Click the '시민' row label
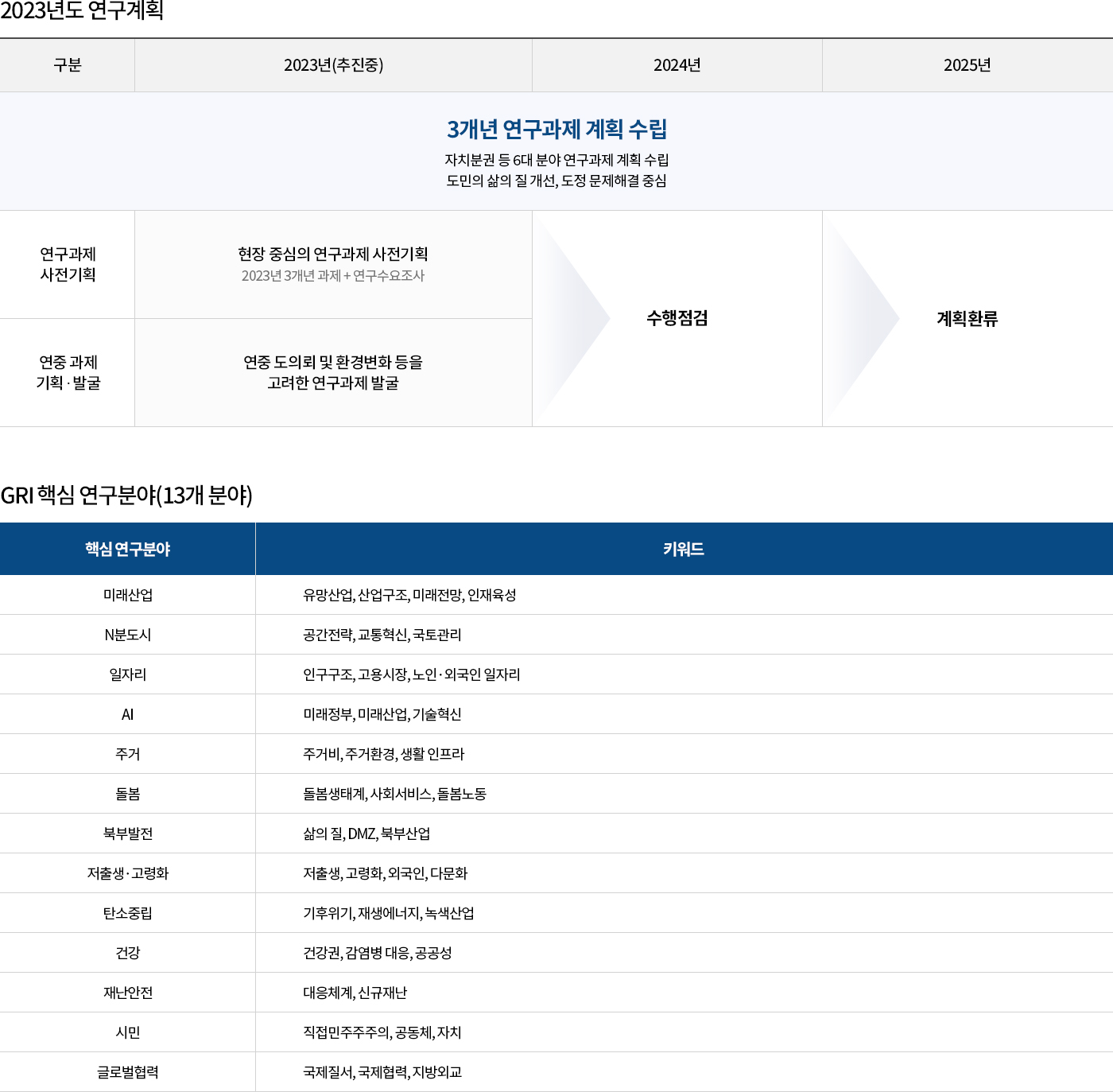The width and height of the screenshot is (1113, 1092). coord(127,1032)
